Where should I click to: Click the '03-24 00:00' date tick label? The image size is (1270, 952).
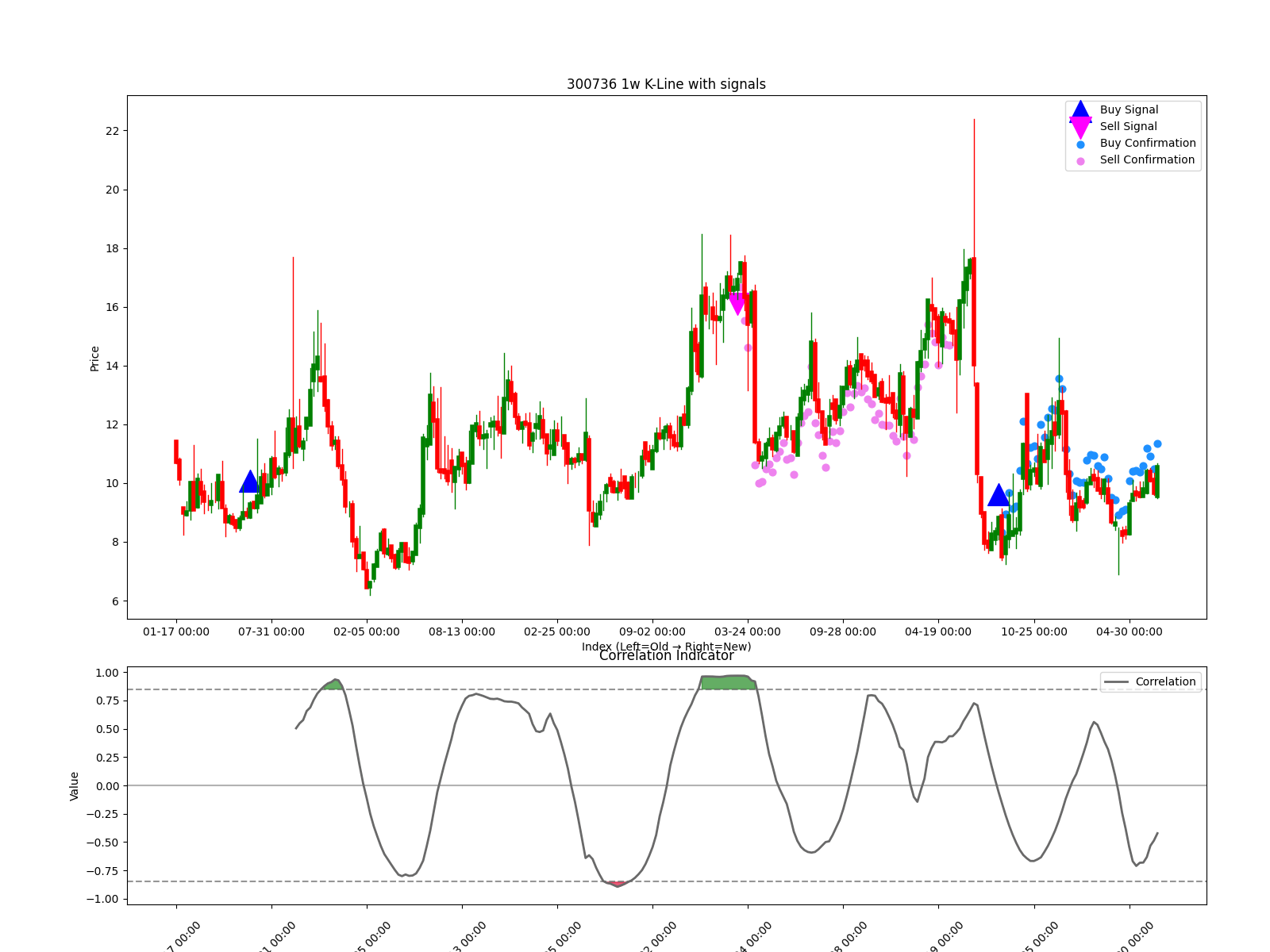[x=748, y=632]
